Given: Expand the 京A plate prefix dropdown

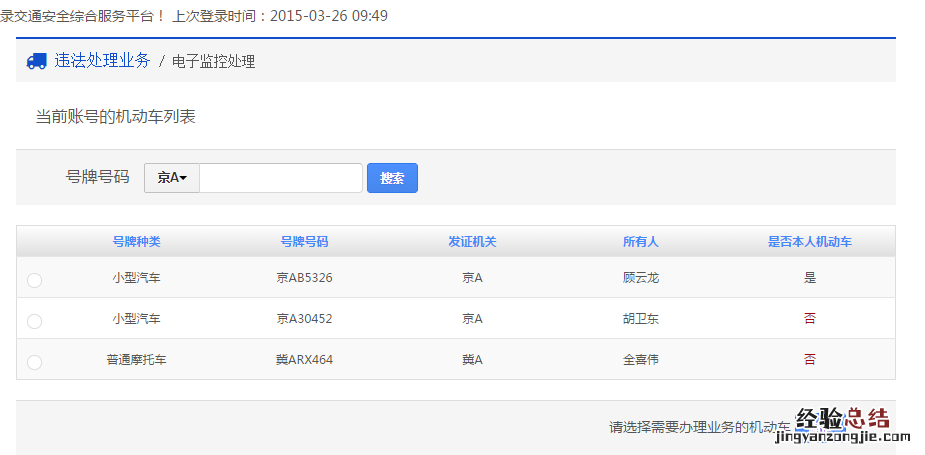Looking at the screenshot, I should tap(172, 178).
